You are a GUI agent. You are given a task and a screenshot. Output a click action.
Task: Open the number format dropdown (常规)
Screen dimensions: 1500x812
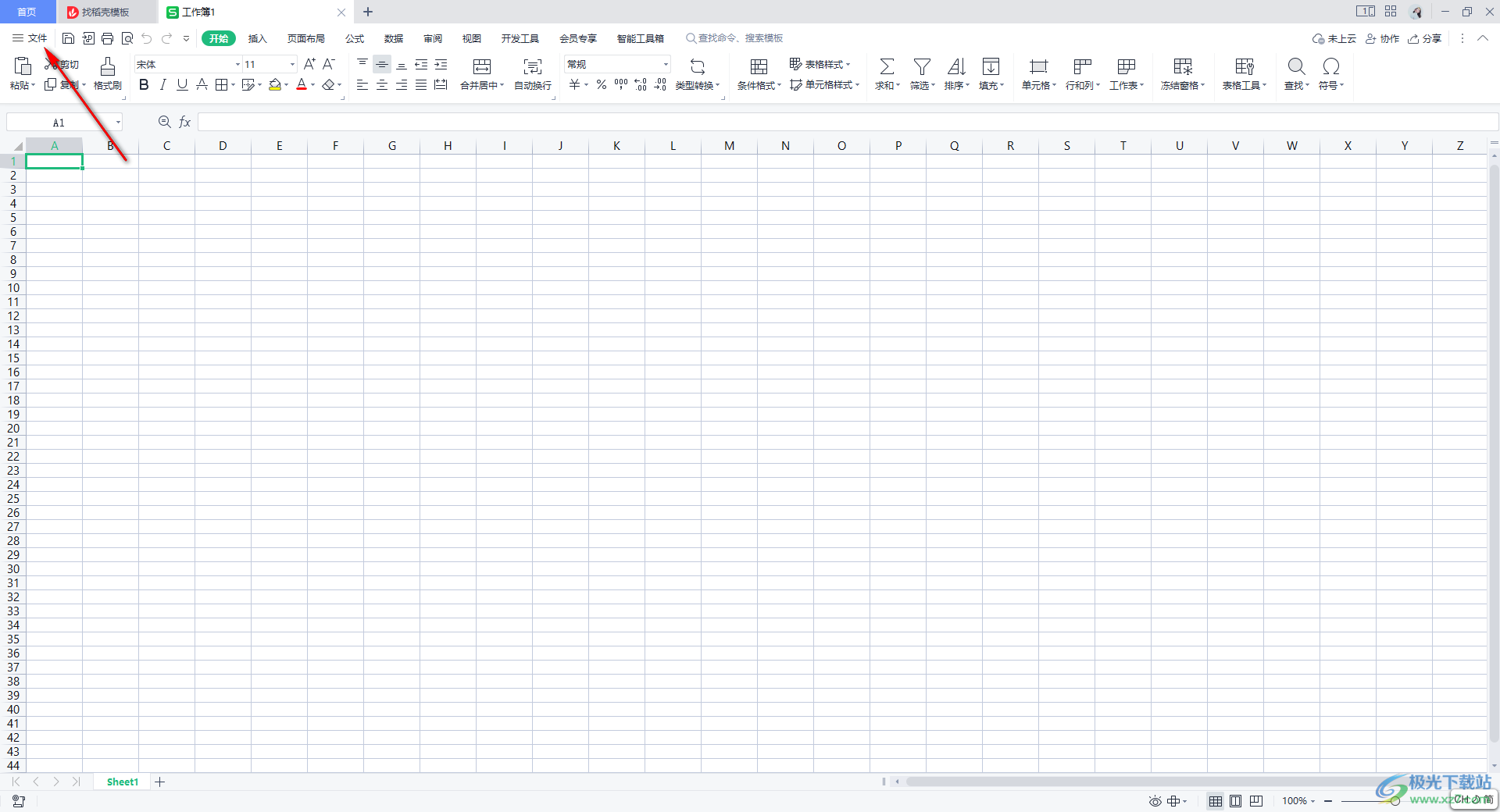click(x=666, y=64)
